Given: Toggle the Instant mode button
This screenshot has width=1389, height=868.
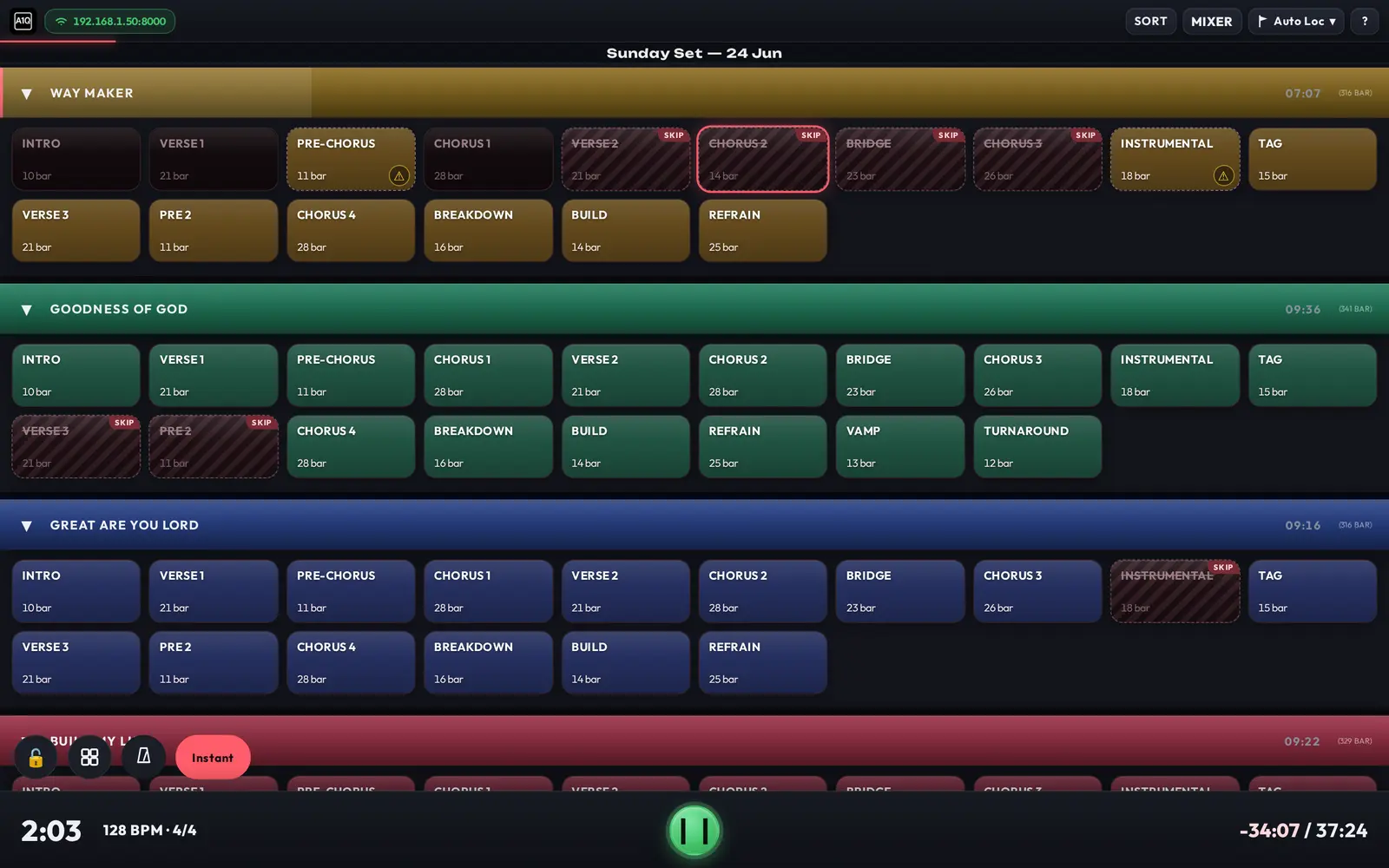Looking at the screenshot, I should pos(213,758).
